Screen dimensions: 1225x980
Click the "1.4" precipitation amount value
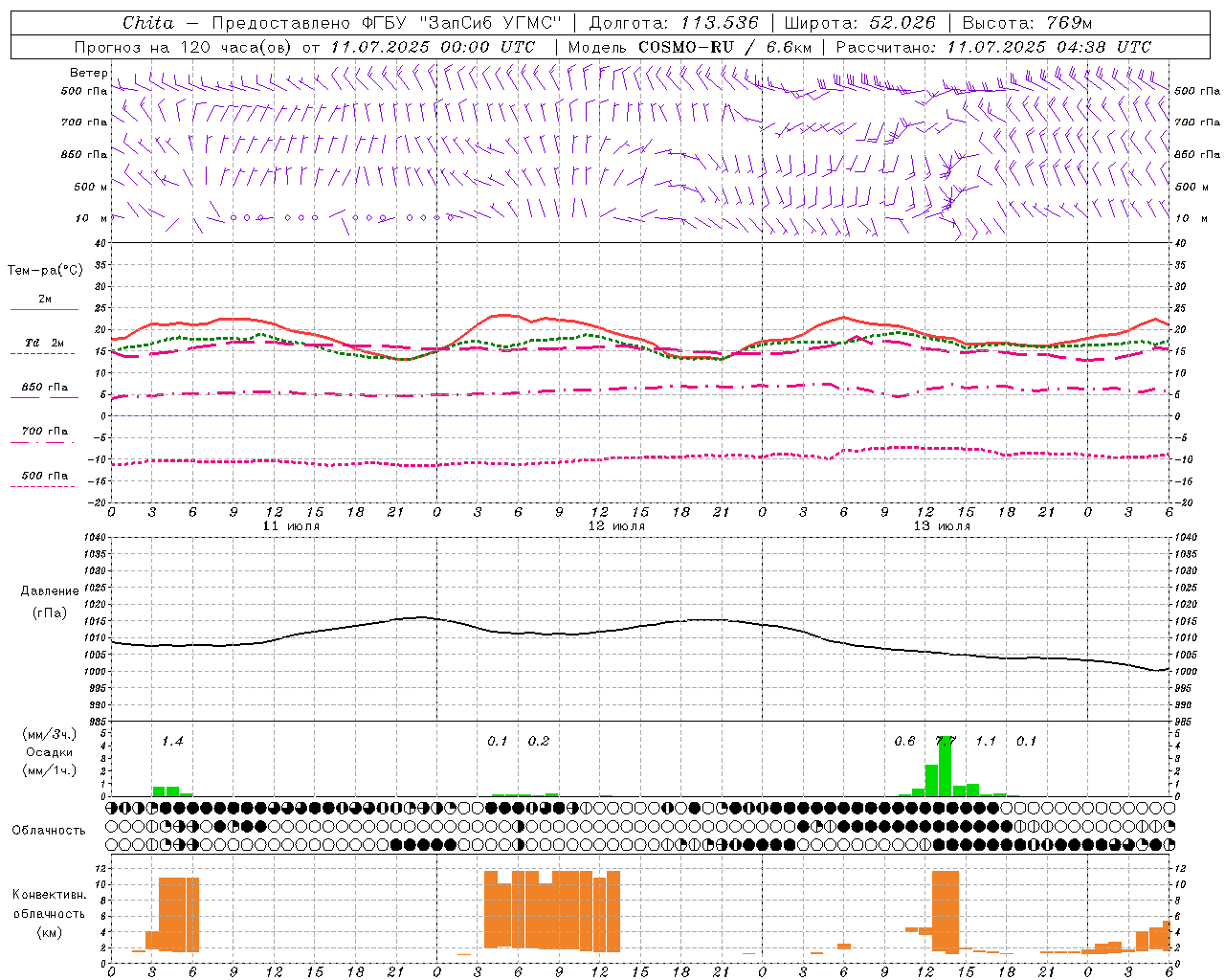point(172,742)
